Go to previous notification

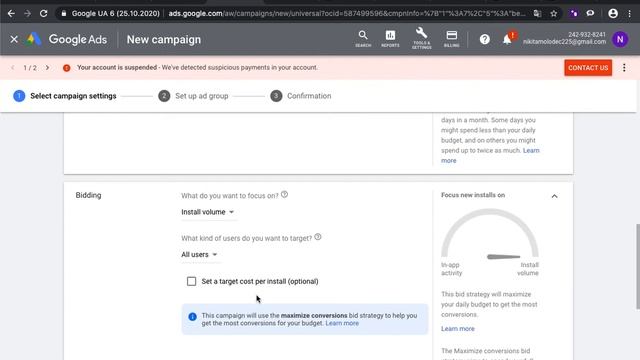point(13,67)
